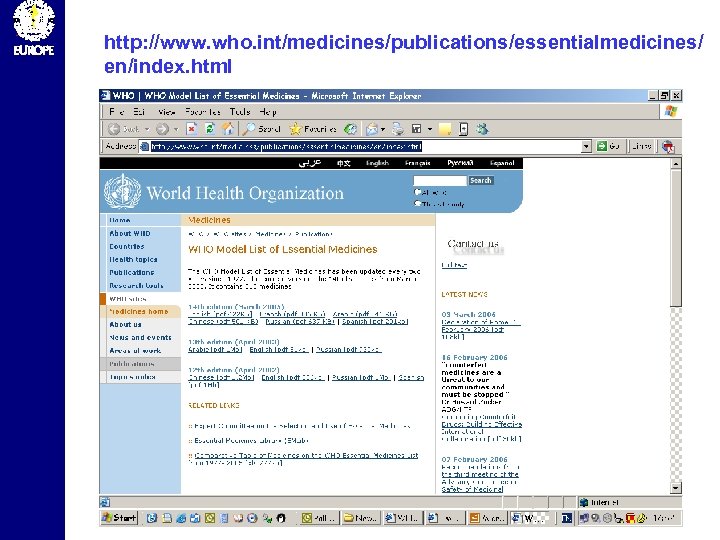
Task: Click into the WHO search text field
Action: coord(439,180)
